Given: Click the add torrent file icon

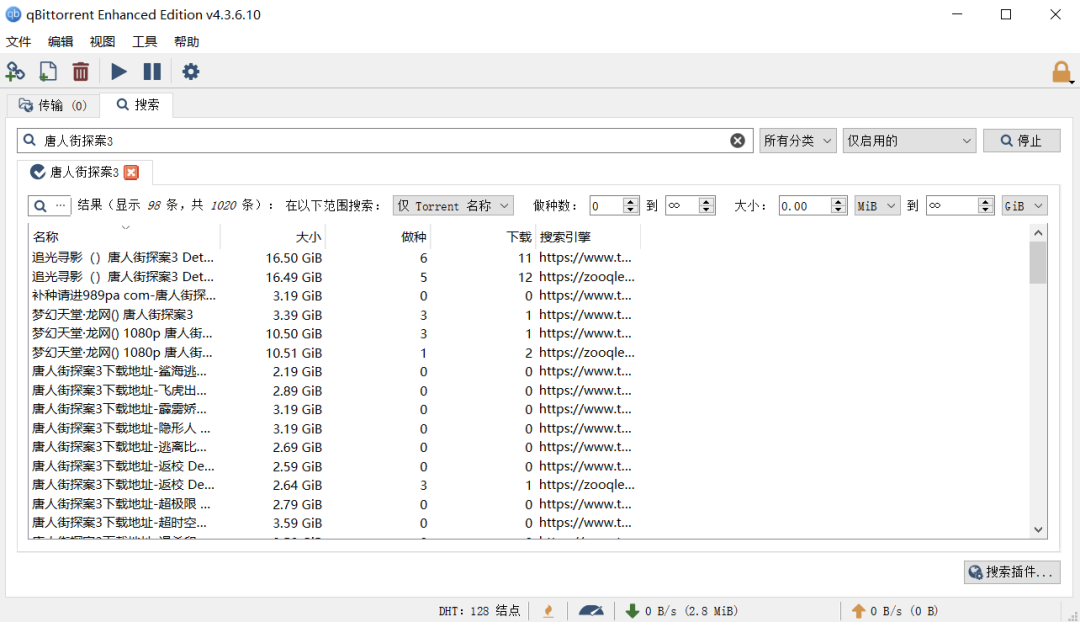Looking at the screenshot, I should pos(48,72).
